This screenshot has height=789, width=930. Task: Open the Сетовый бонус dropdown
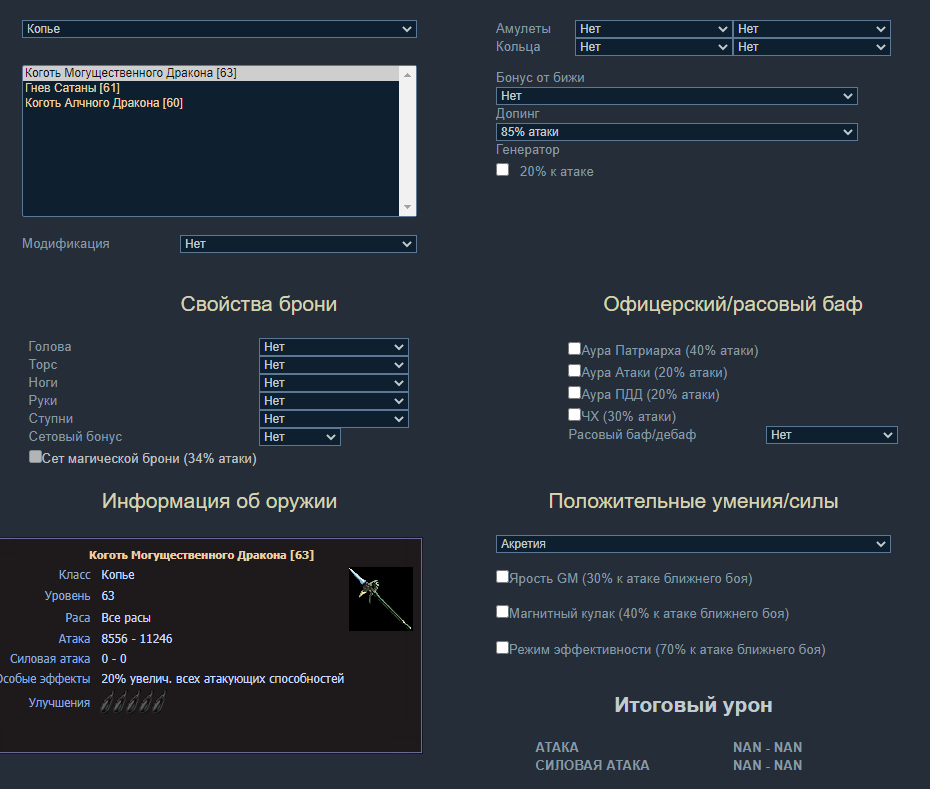coord(300,437)
